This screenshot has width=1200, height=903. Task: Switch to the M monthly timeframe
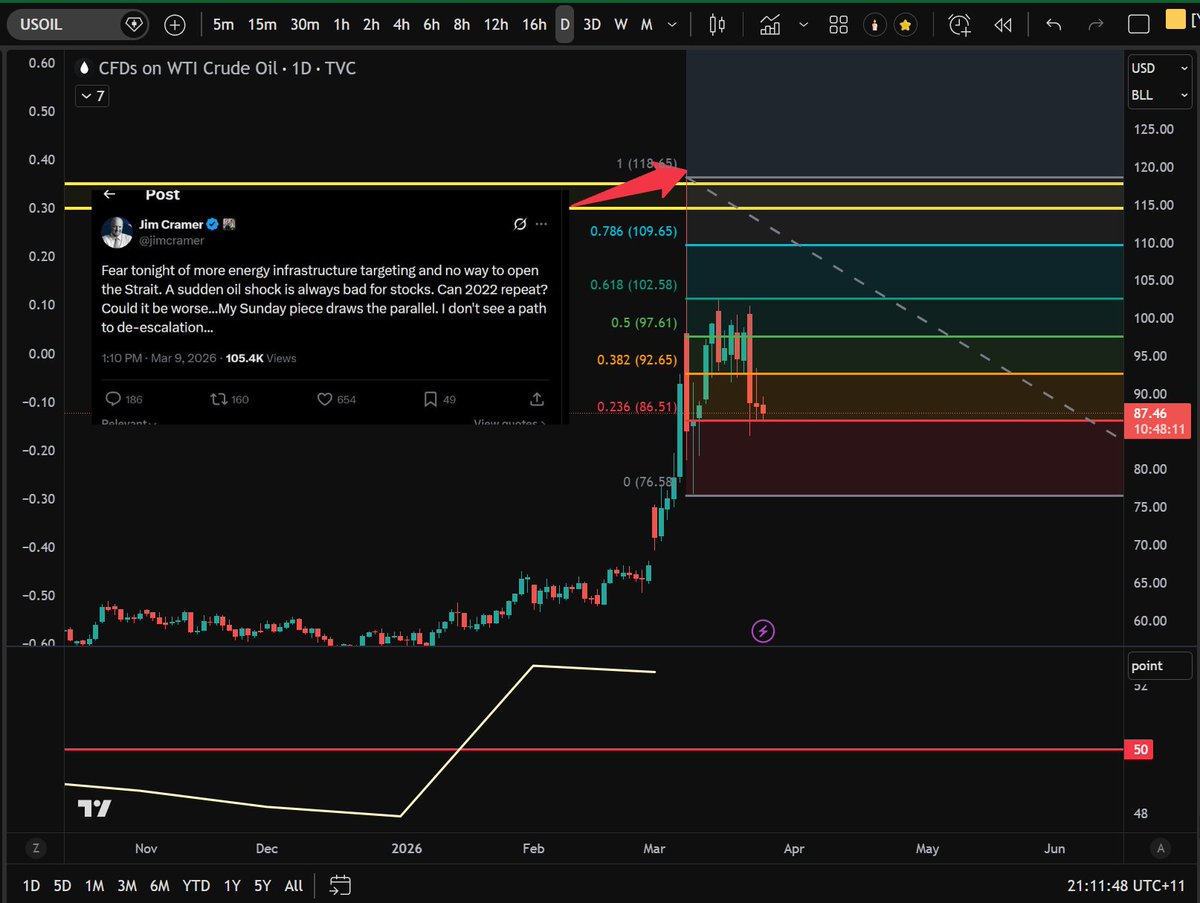pos(647,25)
